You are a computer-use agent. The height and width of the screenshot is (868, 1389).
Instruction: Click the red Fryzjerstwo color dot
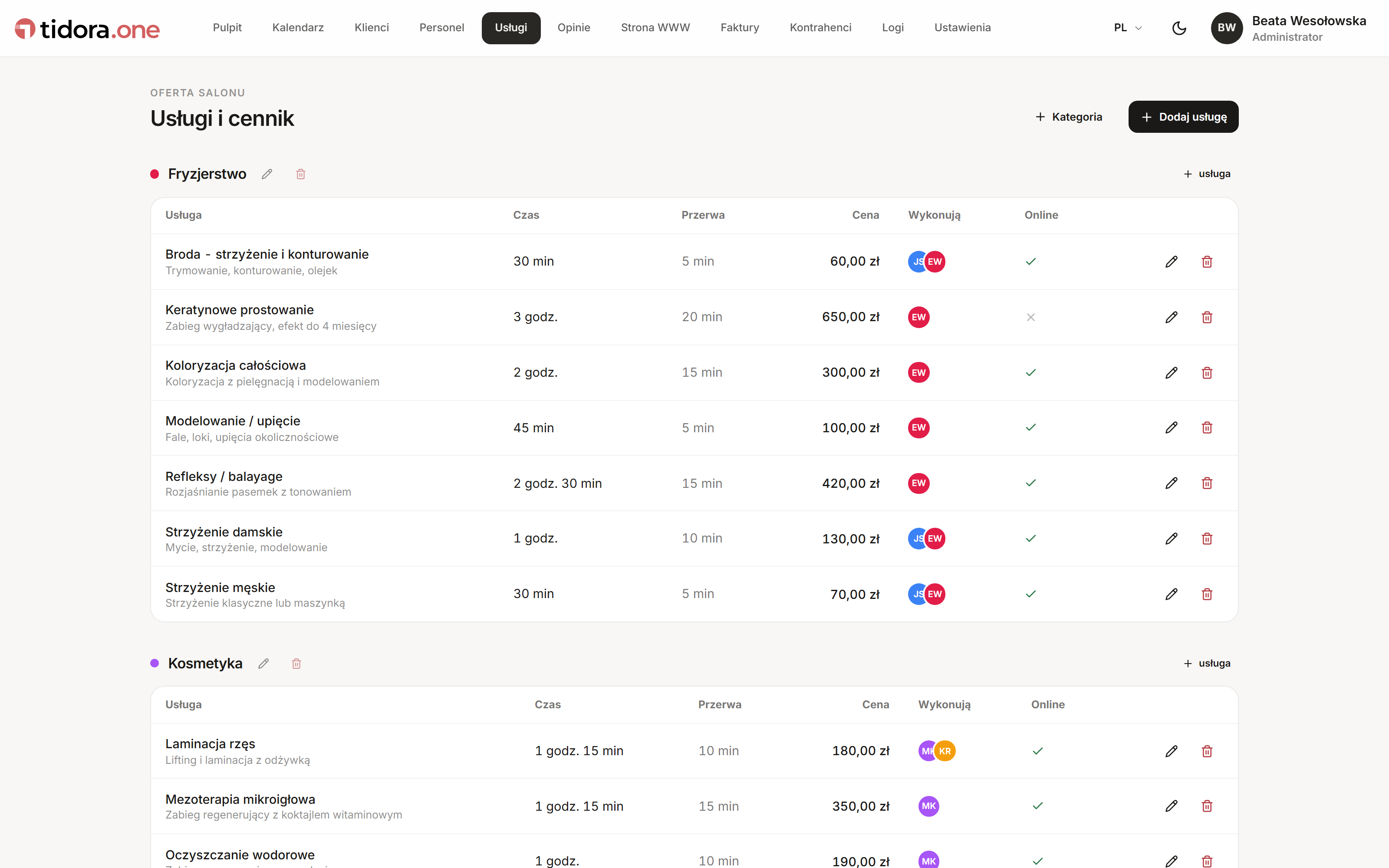point(155,174)
